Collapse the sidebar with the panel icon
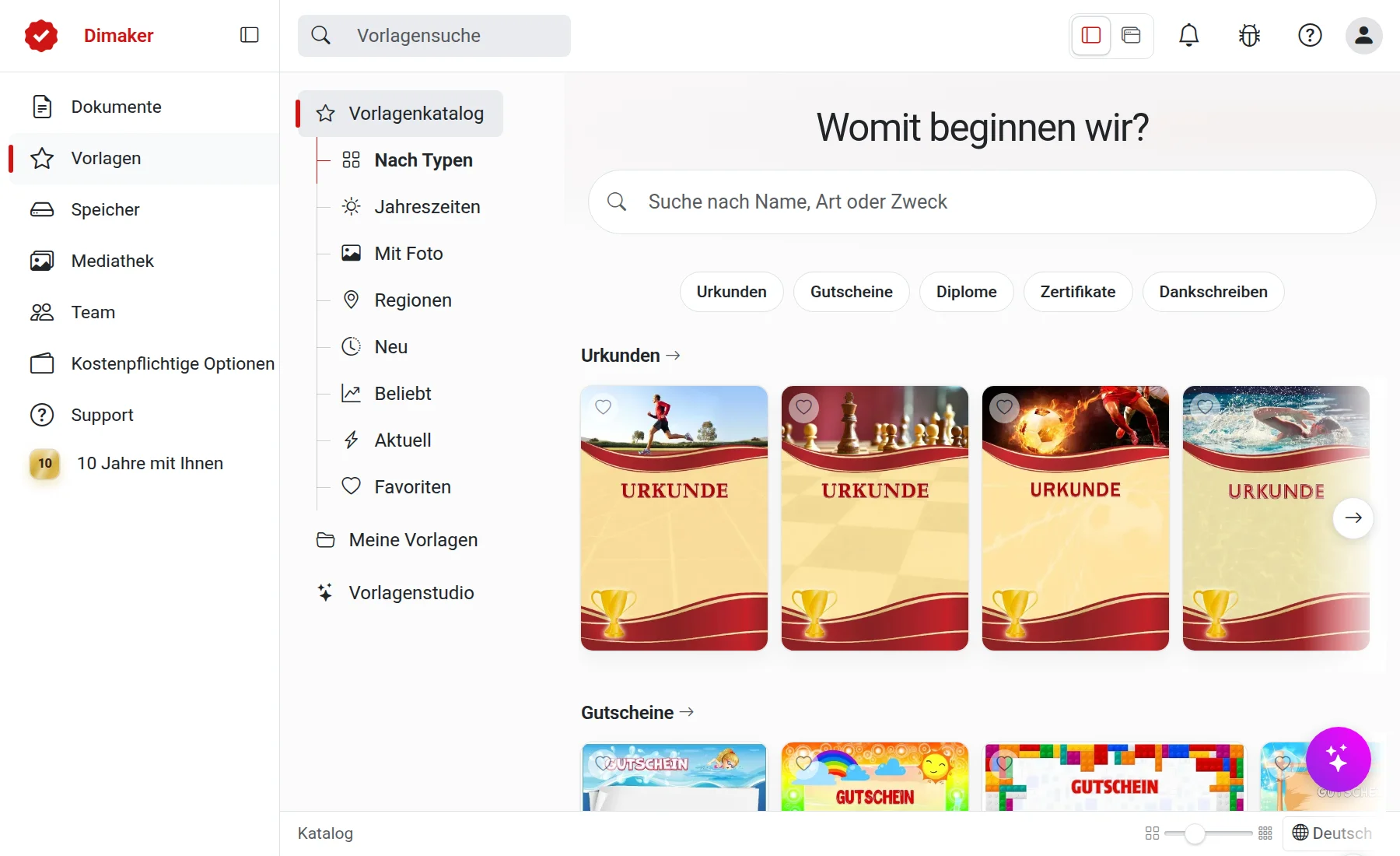 click(250, 35)
